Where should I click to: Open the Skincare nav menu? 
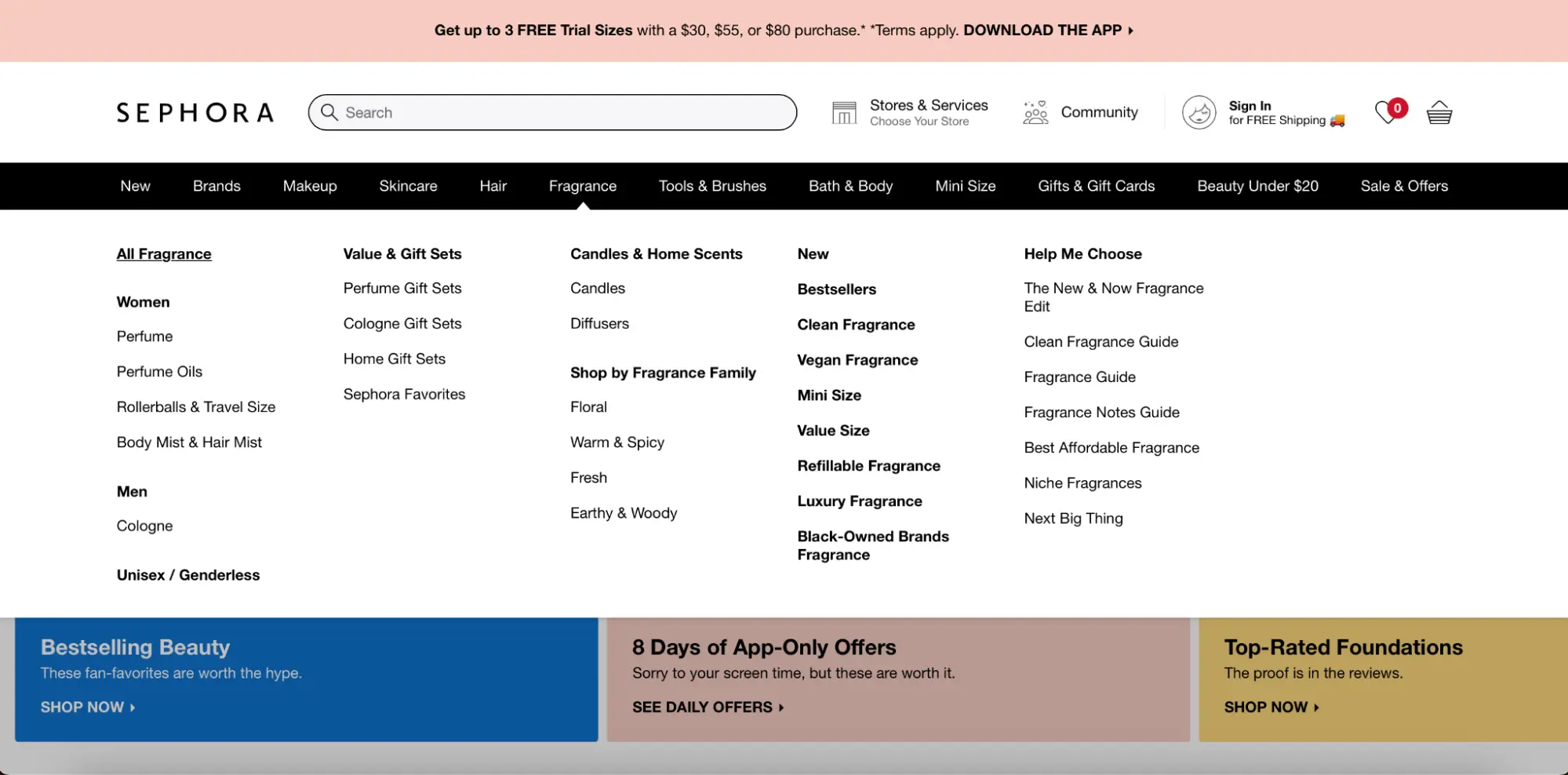[x=408, y=186]
